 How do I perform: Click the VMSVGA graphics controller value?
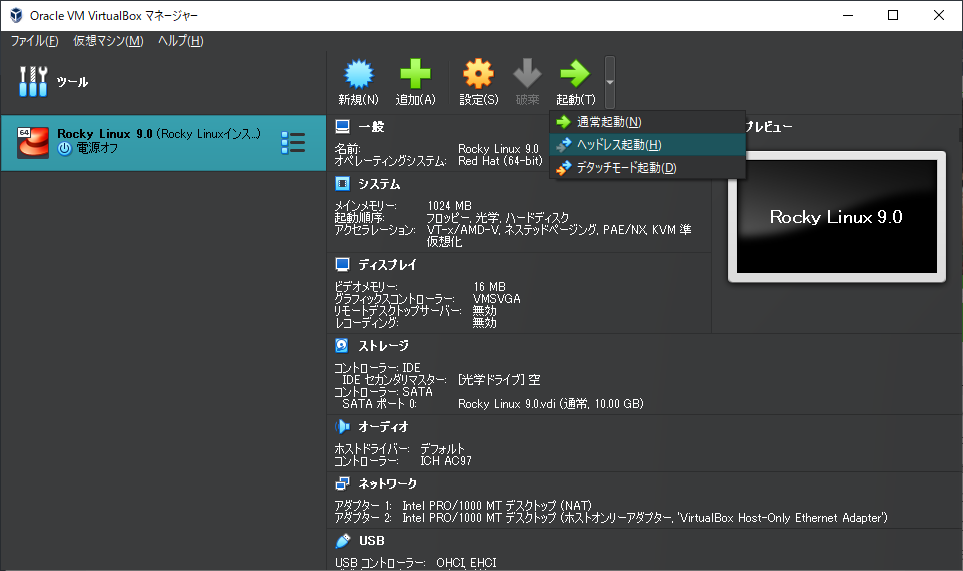pyautogui.click(x=496, y=299)
